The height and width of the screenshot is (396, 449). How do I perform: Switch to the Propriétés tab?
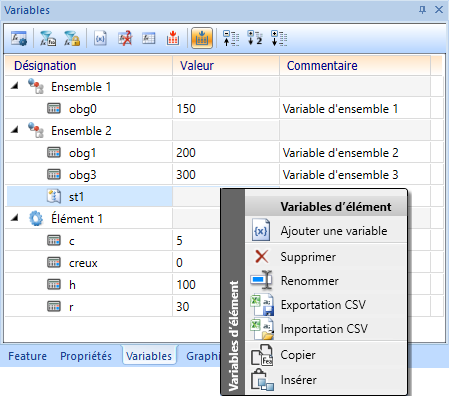point(86,356)
